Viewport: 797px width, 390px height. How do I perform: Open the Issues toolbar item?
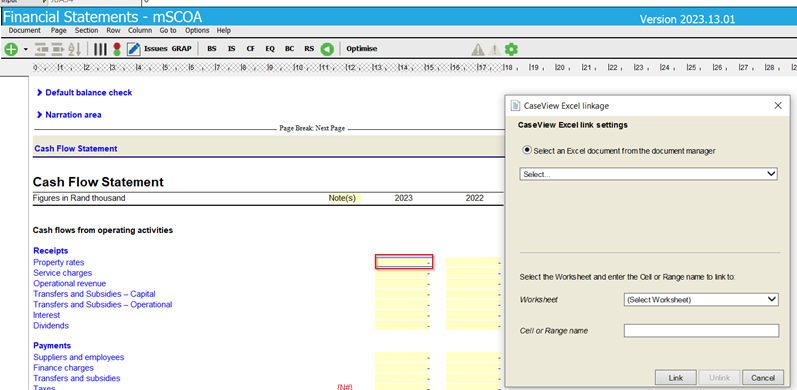click(156, 49)
